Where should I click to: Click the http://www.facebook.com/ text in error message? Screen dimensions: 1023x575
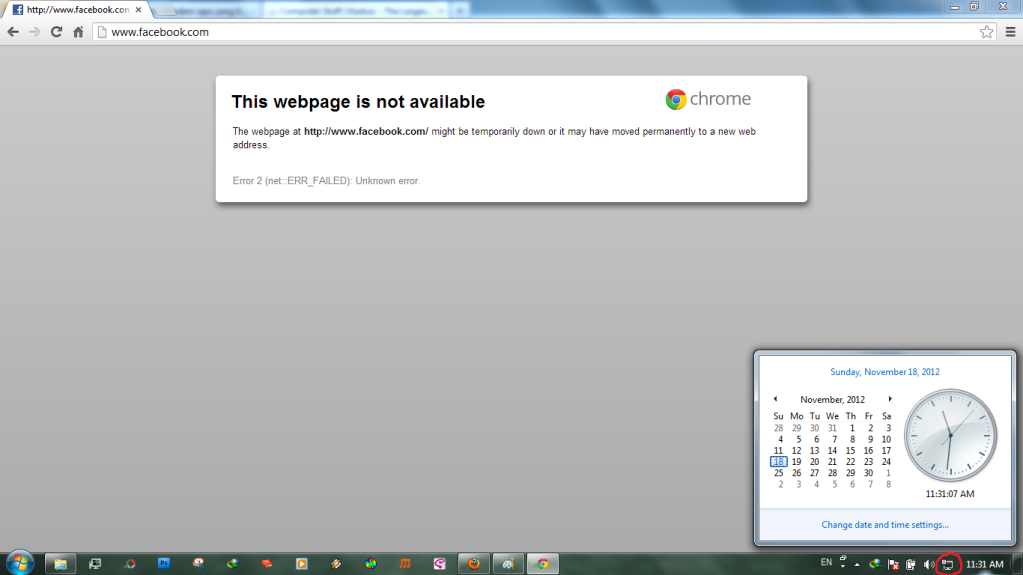click(x=366, y=131)
